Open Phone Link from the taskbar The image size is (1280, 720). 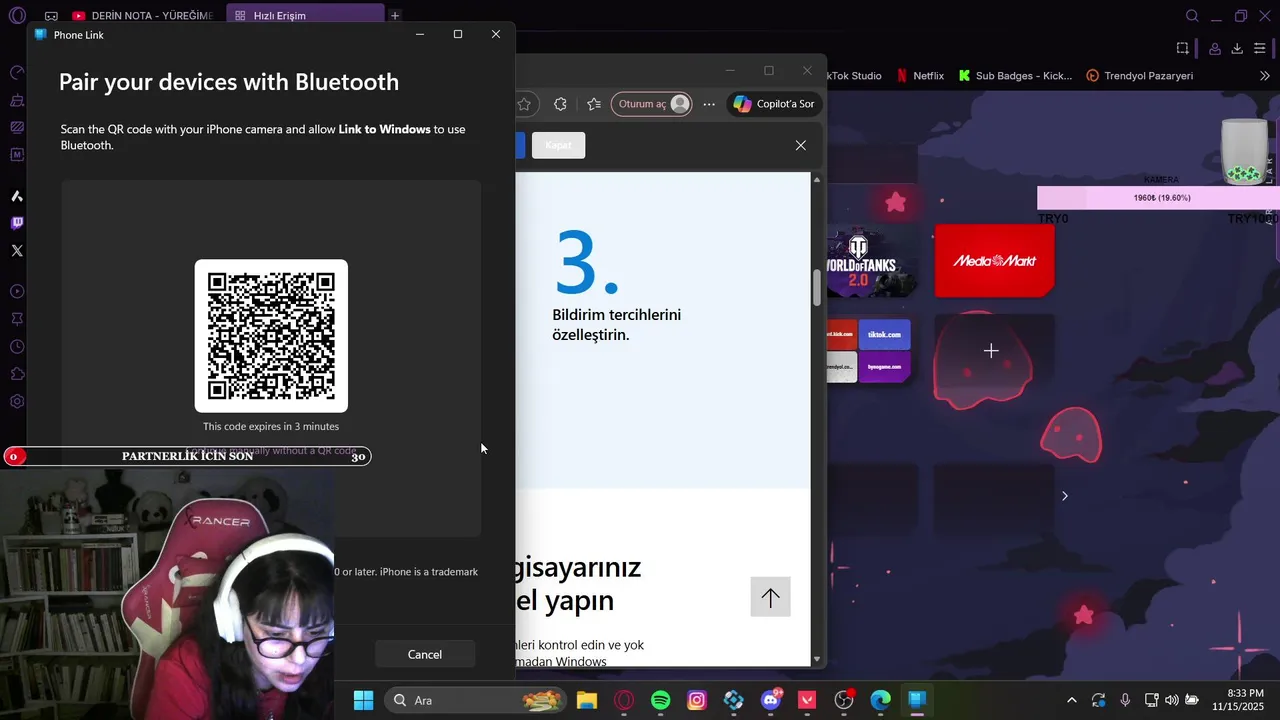pyautogui.click(x=917, y=700)
